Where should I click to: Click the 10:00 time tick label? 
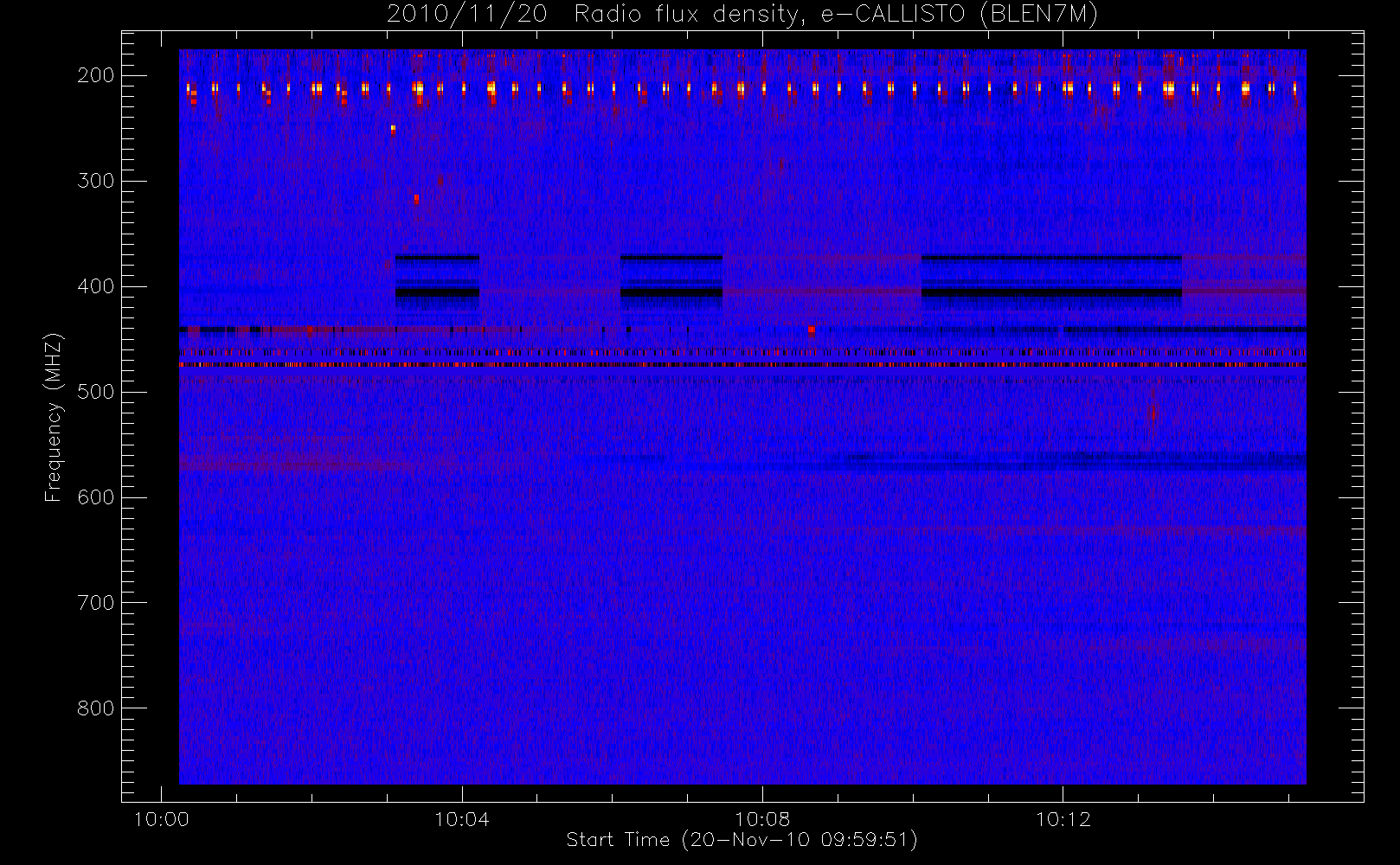162,819
